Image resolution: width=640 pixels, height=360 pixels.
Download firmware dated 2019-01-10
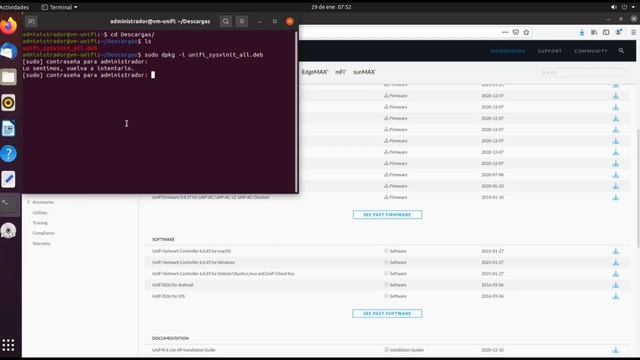(x=616, y=197)
